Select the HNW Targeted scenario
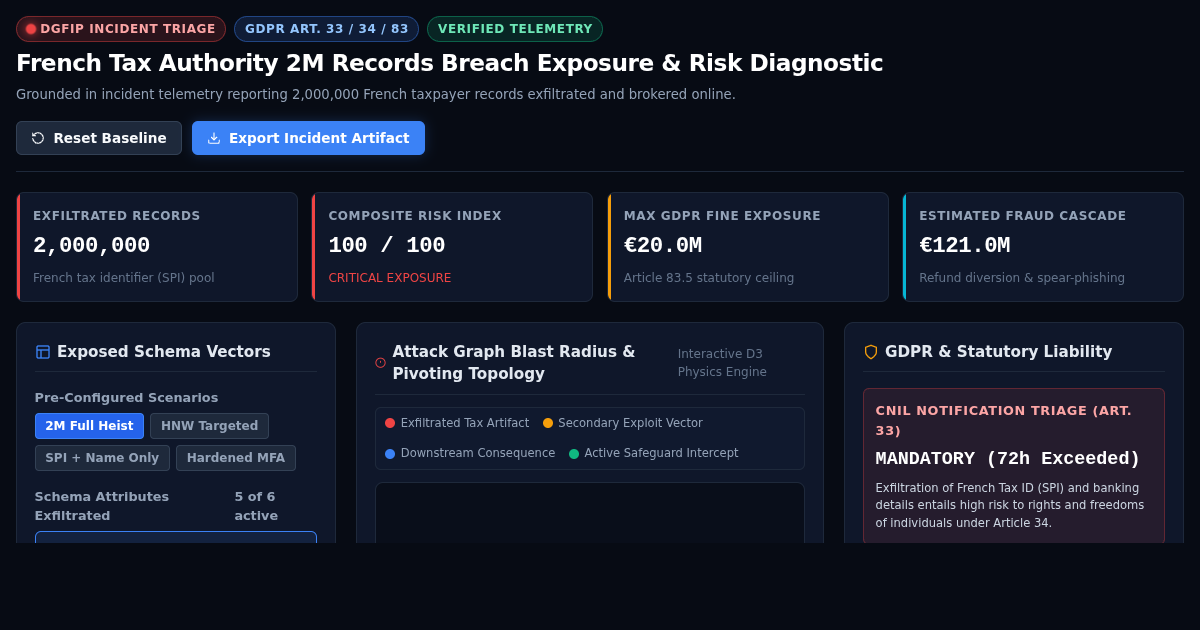 (209, 426)
